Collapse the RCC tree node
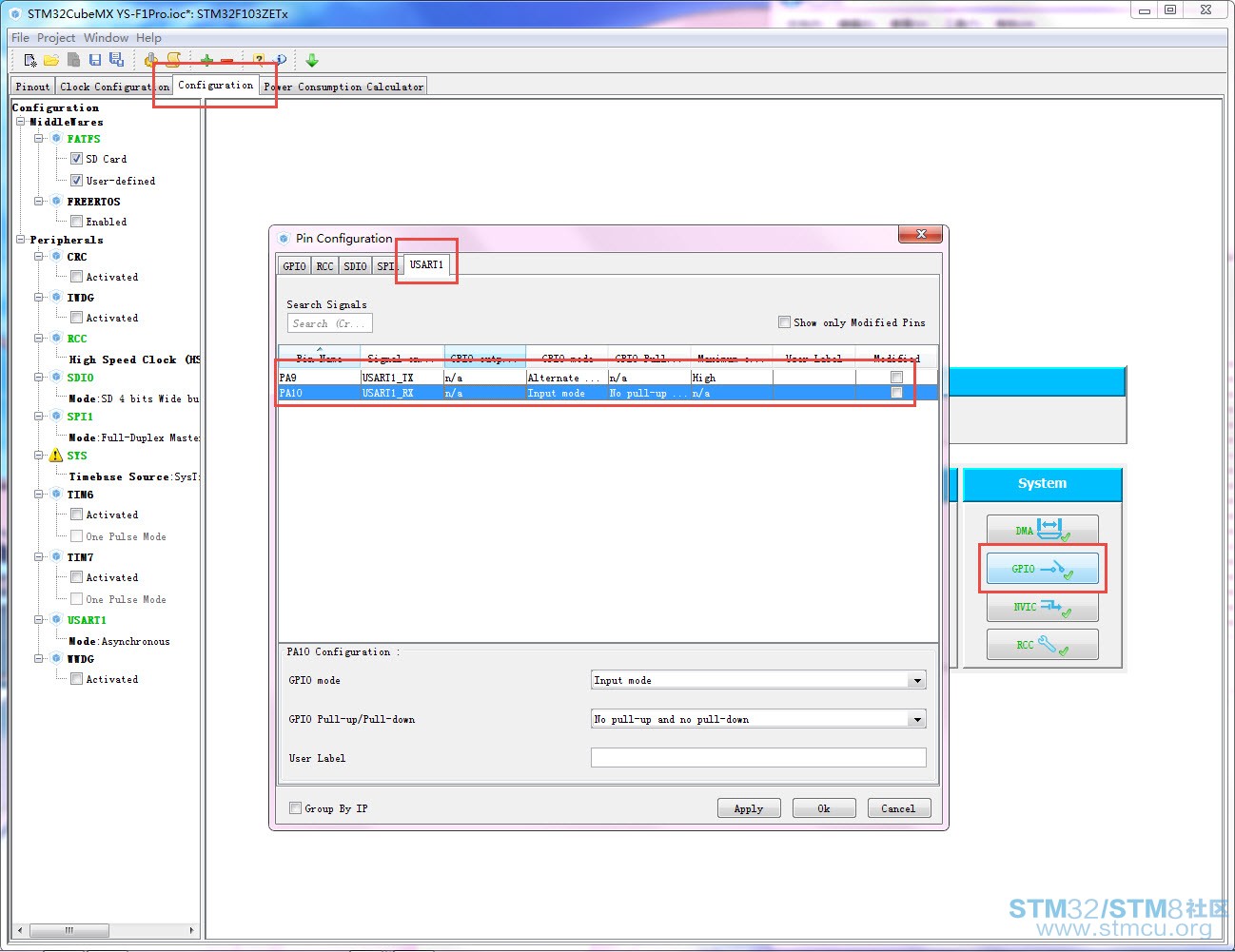This screenshot has width=1235, height=952. click(39, 339)
